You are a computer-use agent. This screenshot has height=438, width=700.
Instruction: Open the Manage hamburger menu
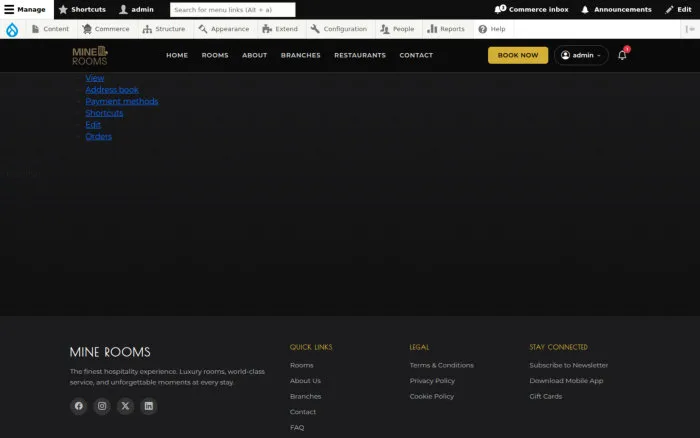(x=25, y=9)
